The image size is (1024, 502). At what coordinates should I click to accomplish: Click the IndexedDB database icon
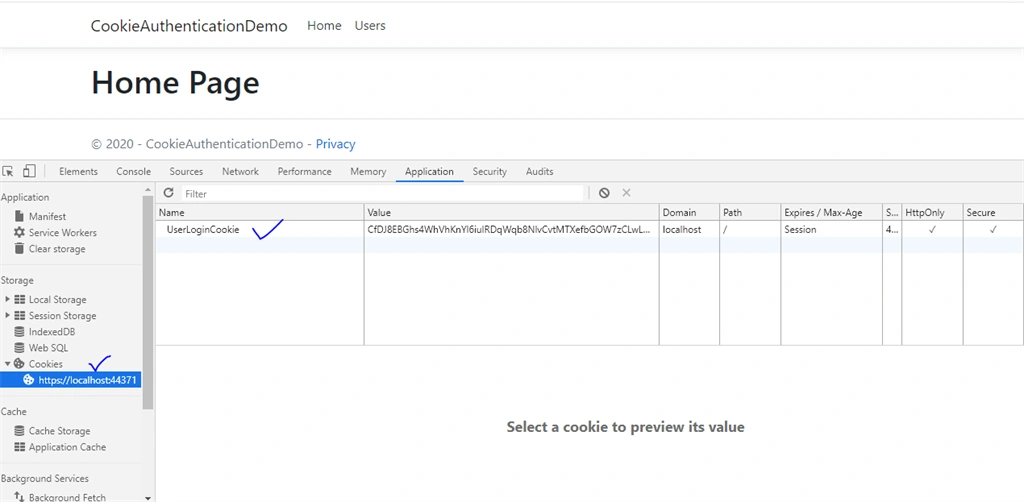20,332
